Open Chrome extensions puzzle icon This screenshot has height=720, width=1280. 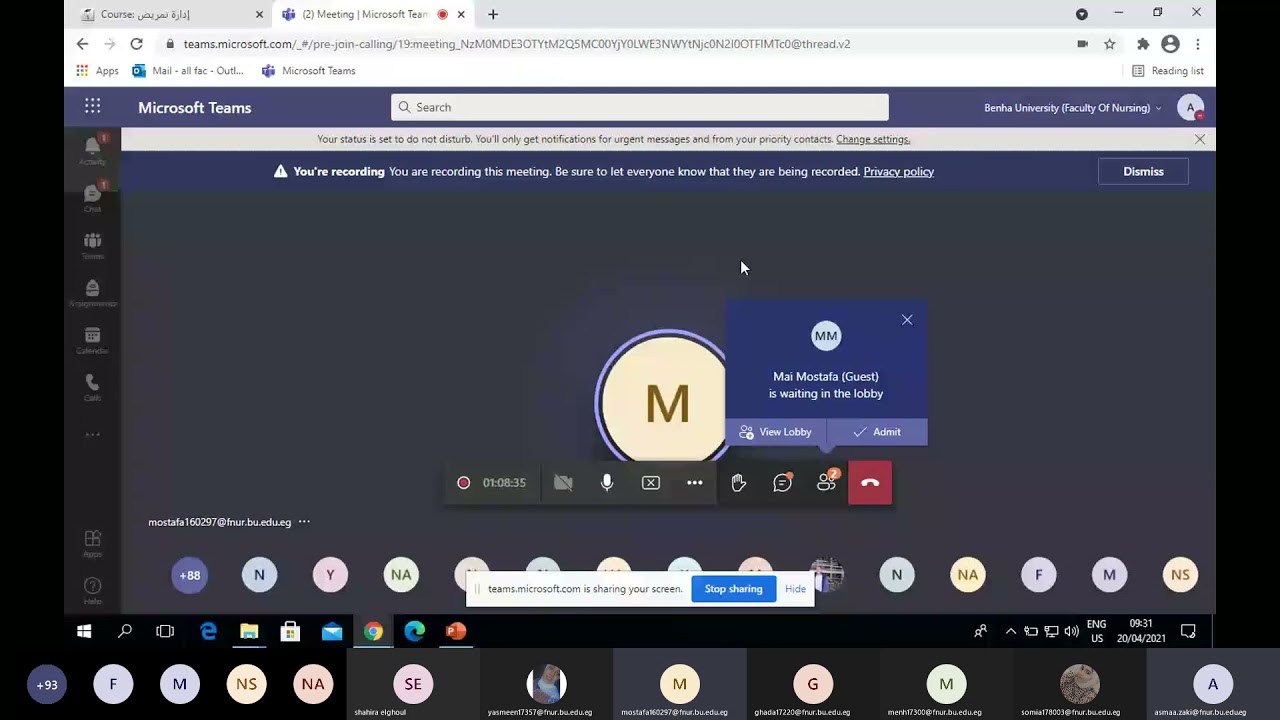coord(1143,44)
